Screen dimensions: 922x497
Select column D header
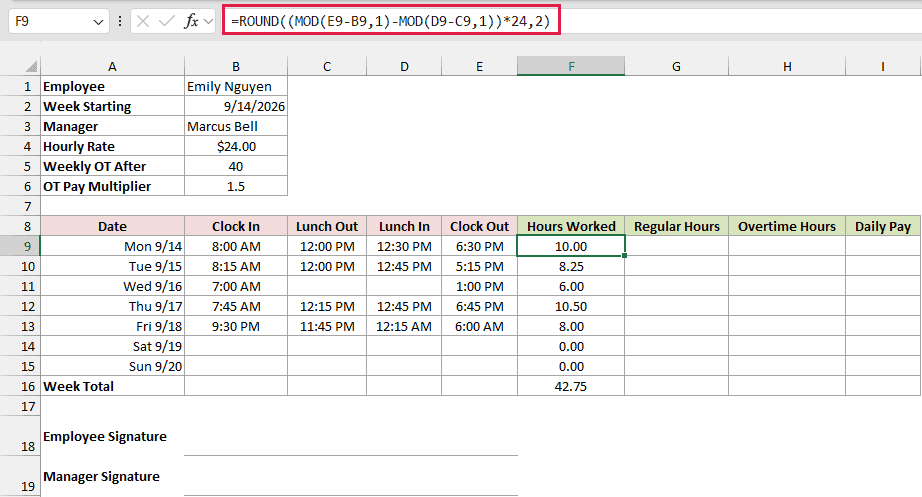tap(404, 66)
